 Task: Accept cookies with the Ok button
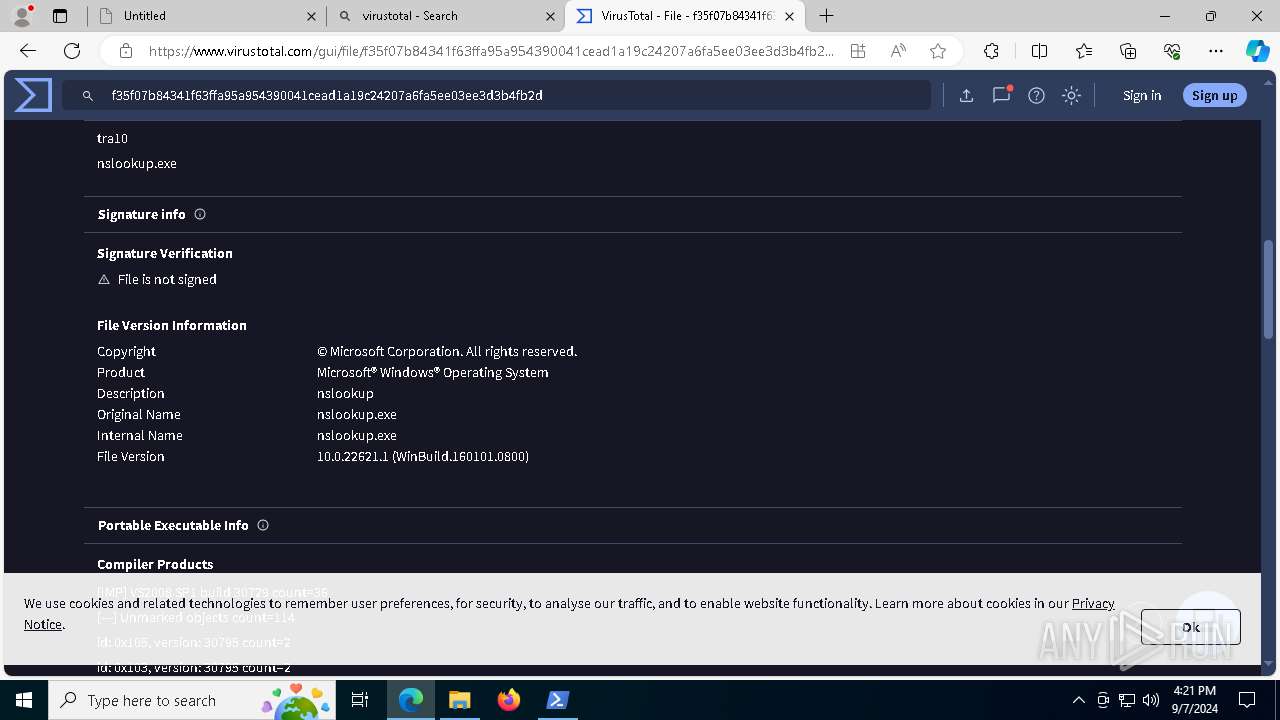coord(1191,627)
